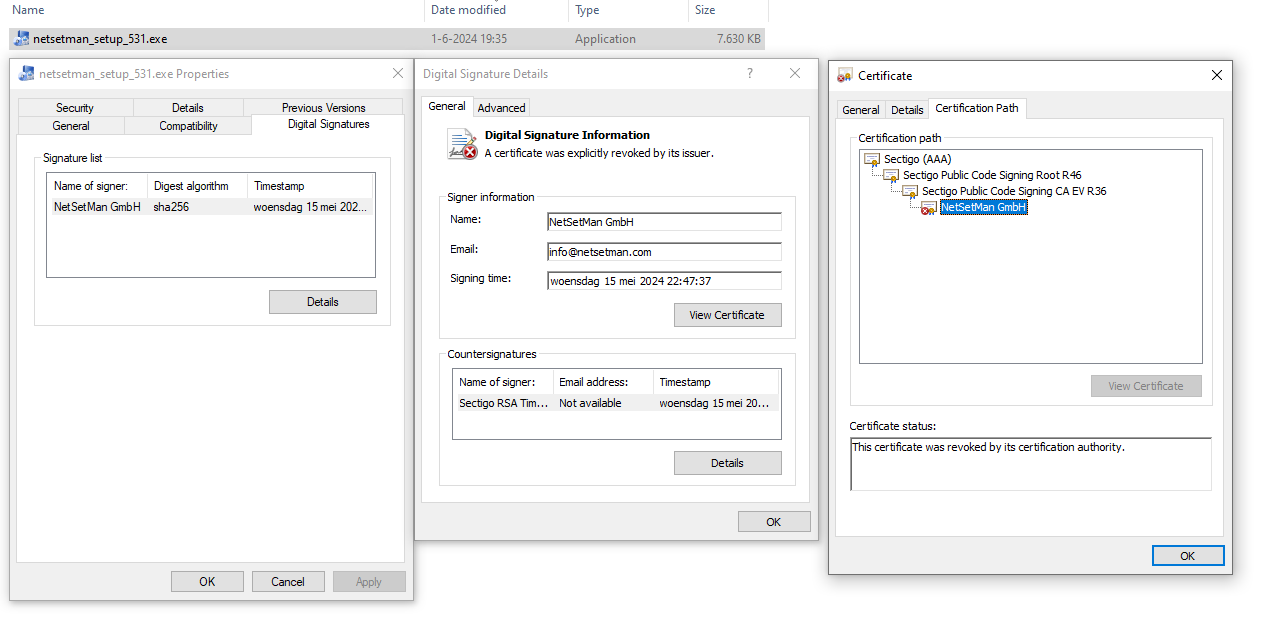1261x618 pixels.
Task: Click the Certificate status text box
Action: 1031,464
